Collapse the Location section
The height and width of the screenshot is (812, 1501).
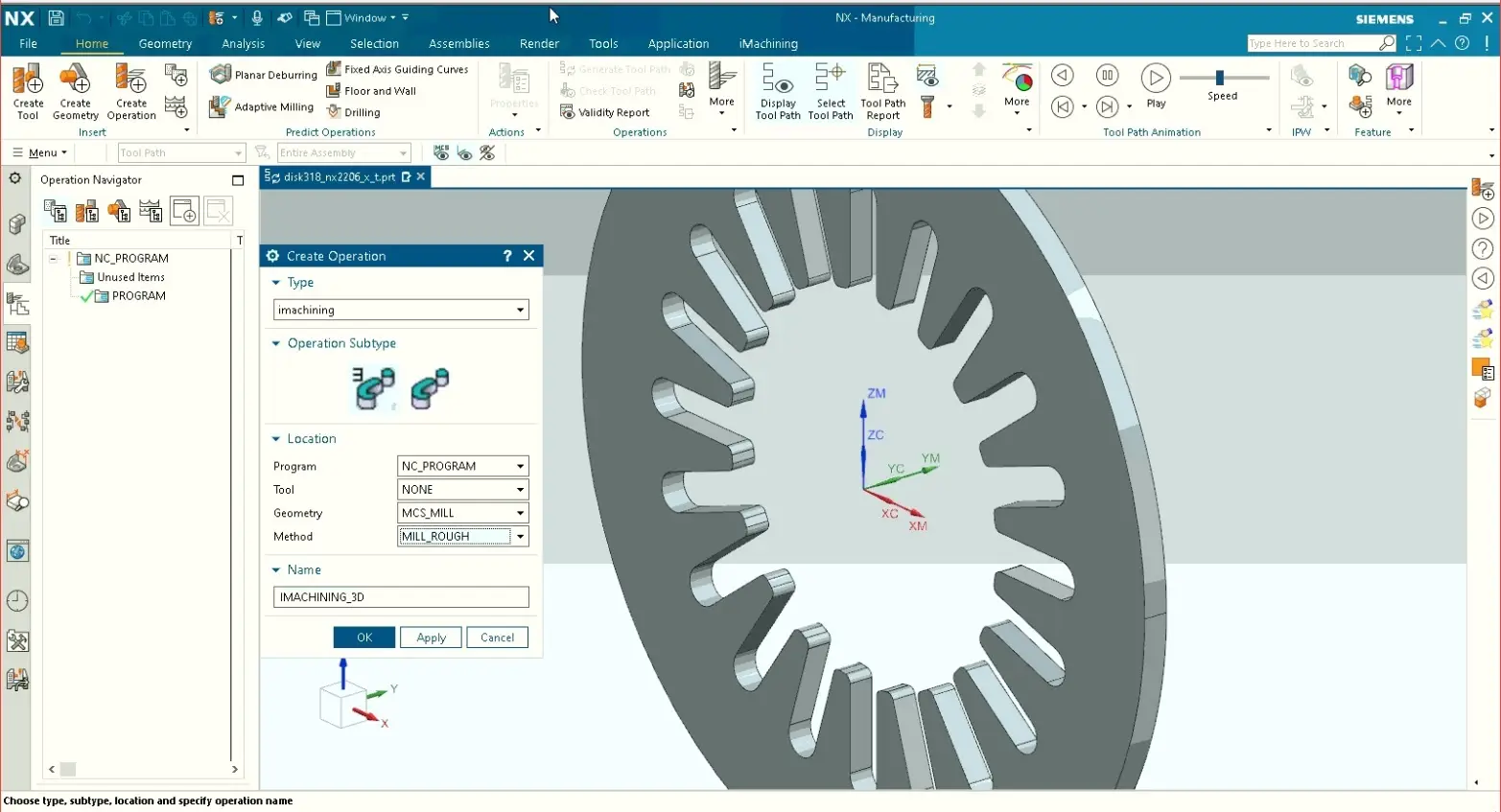(x=276, y=438)
